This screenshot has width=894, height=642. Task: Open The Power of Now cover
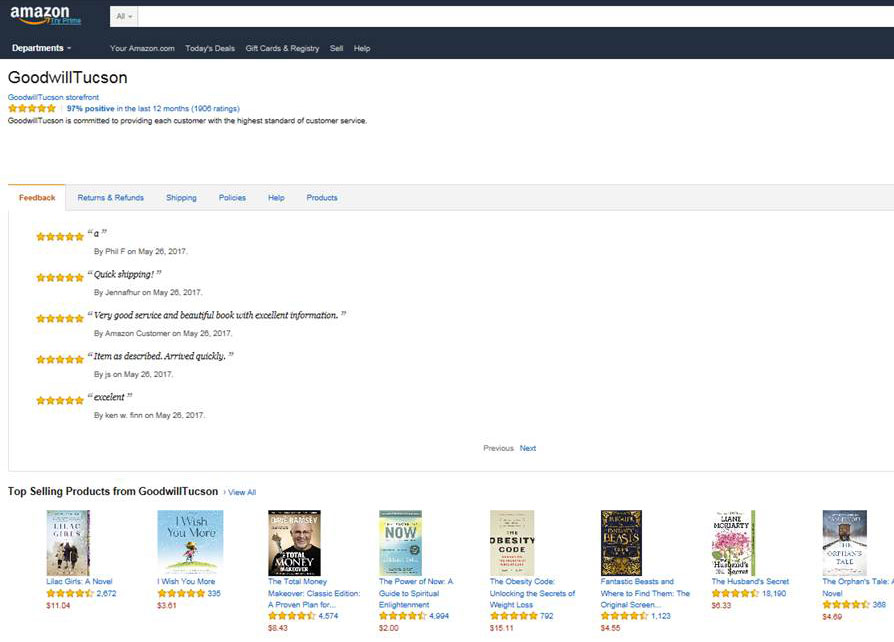(x=400, y=543)
